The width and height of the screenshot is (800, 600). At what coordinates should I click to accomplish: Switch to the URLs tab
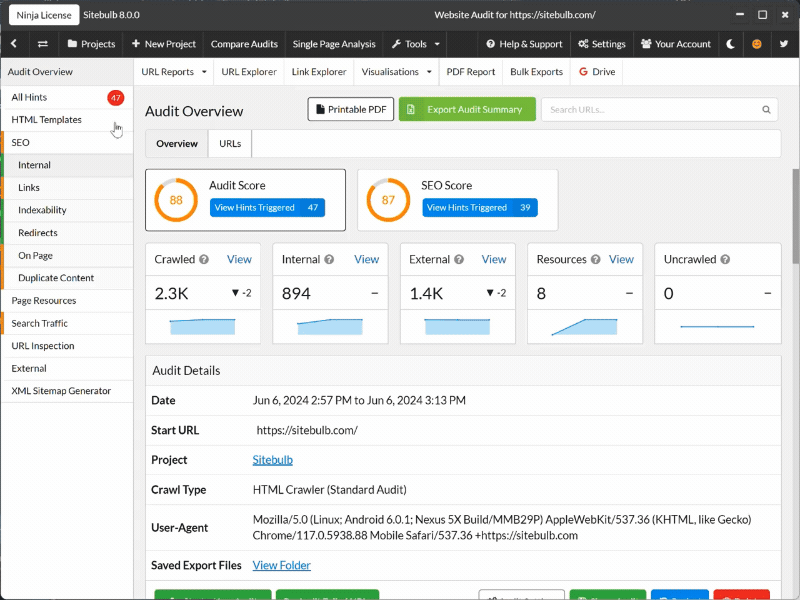click(230, 144)
